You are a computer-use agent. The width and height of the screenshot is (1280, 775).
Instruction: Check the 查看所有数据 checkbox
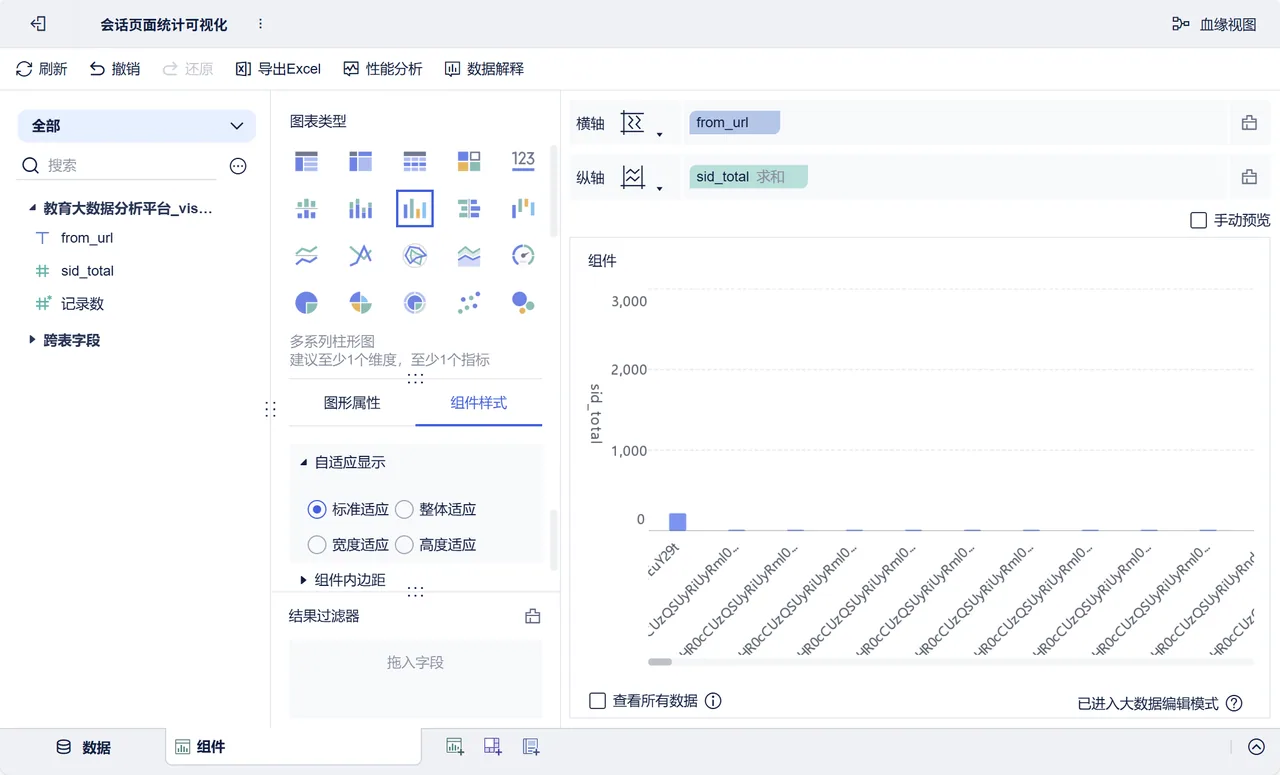(x=597, y=701)
